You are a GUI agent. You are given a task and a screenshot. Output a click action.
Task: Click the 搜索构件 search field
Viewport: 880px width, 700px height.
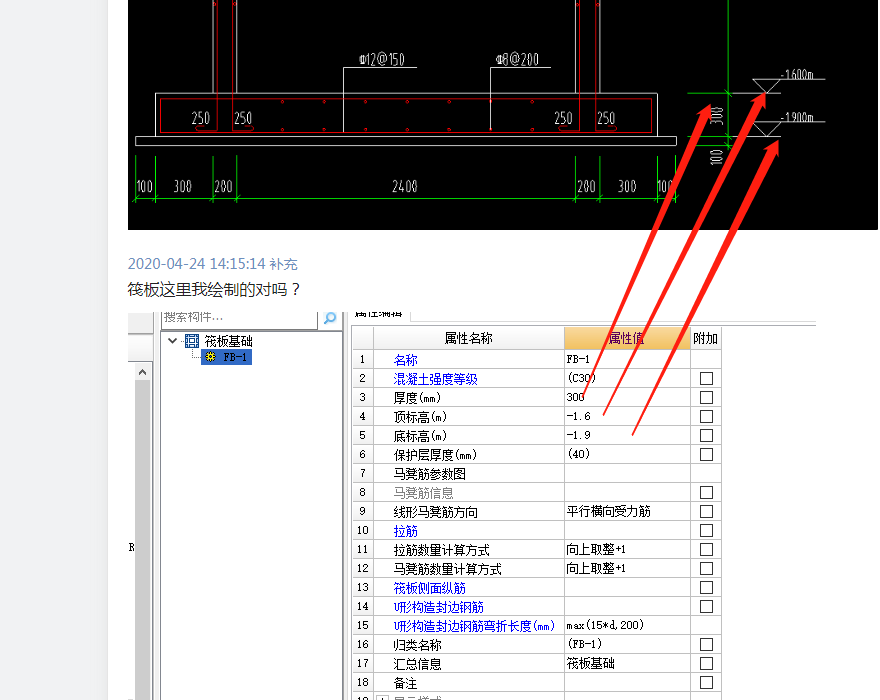[x=240, y=317]
